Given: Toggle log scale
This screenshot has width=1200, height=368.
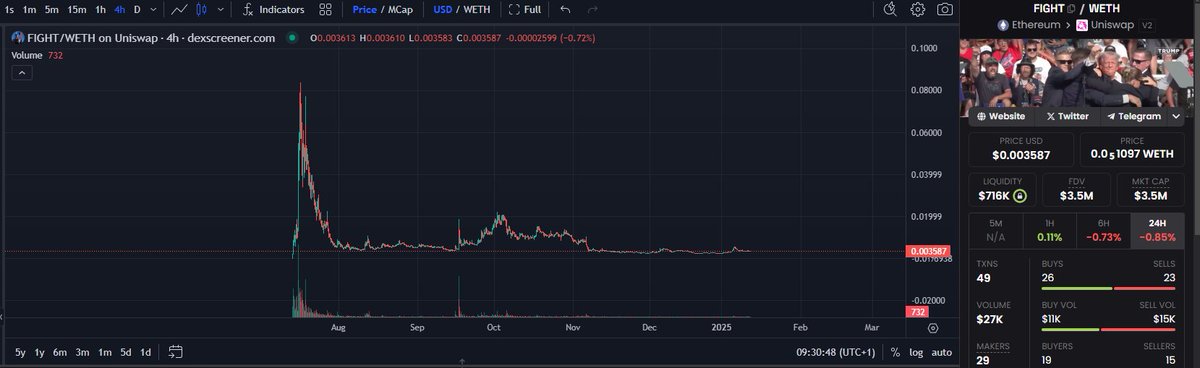Looking at the screenshot, I should 915,352.
